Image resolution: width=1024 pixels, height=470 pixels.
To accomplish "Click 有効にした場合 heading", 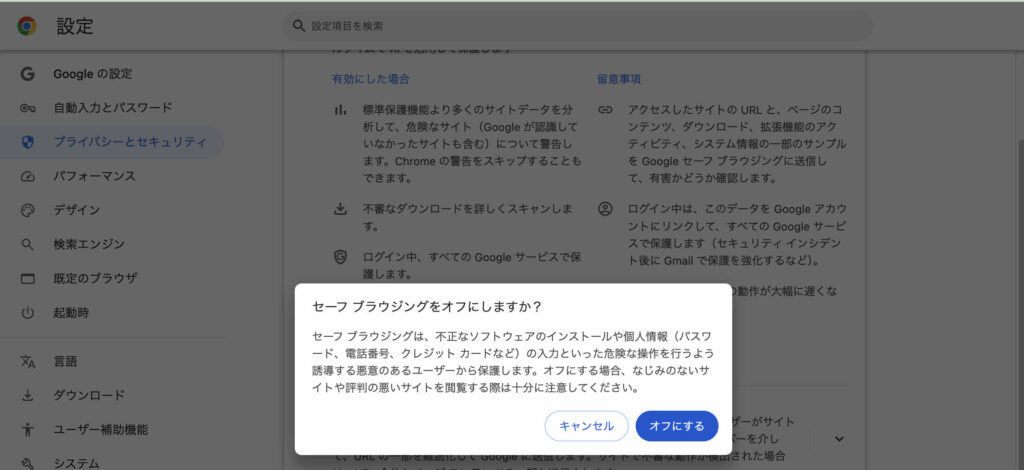I will tap(370, 79).
